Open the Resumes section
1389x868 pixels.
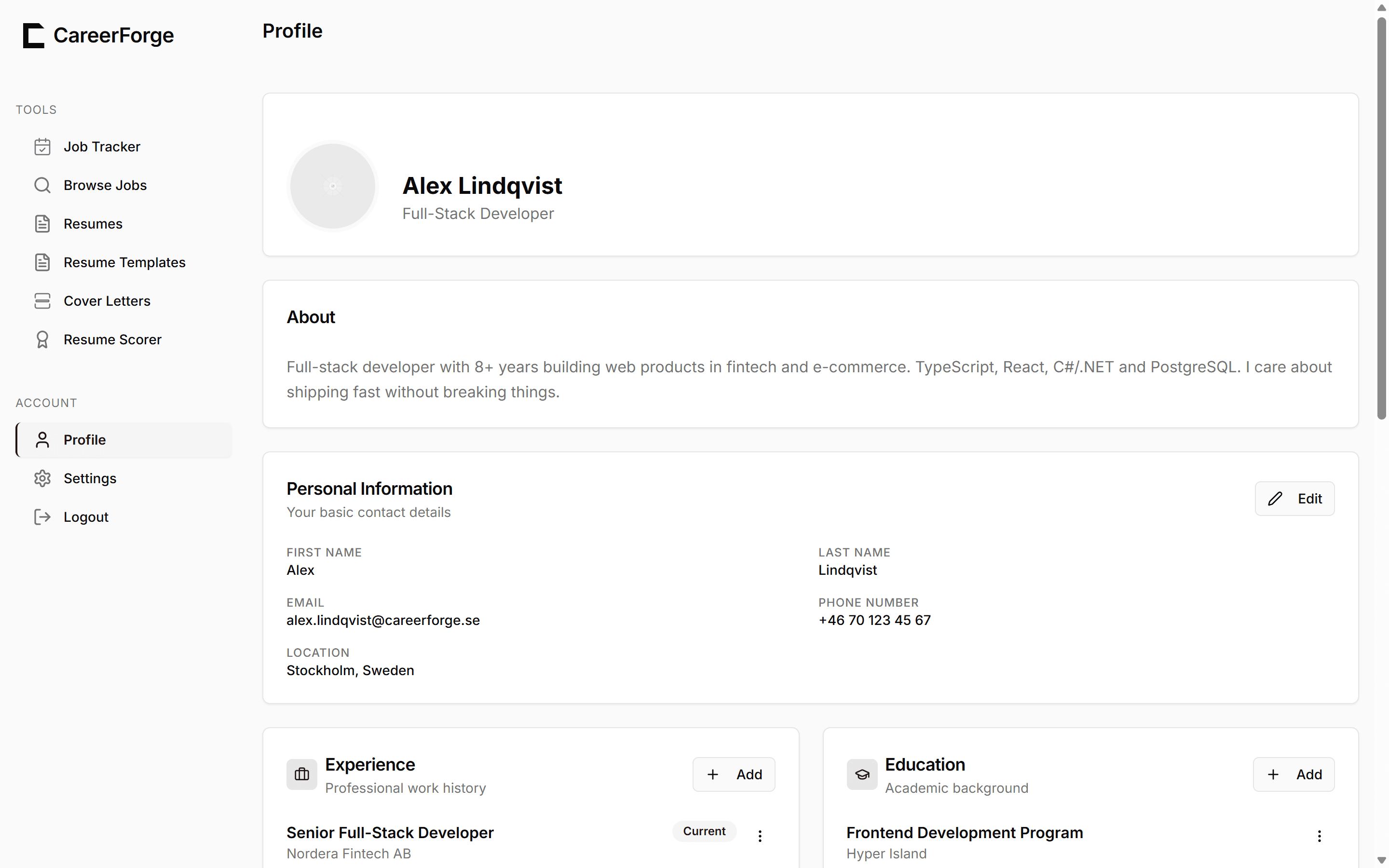click(124, 224)
